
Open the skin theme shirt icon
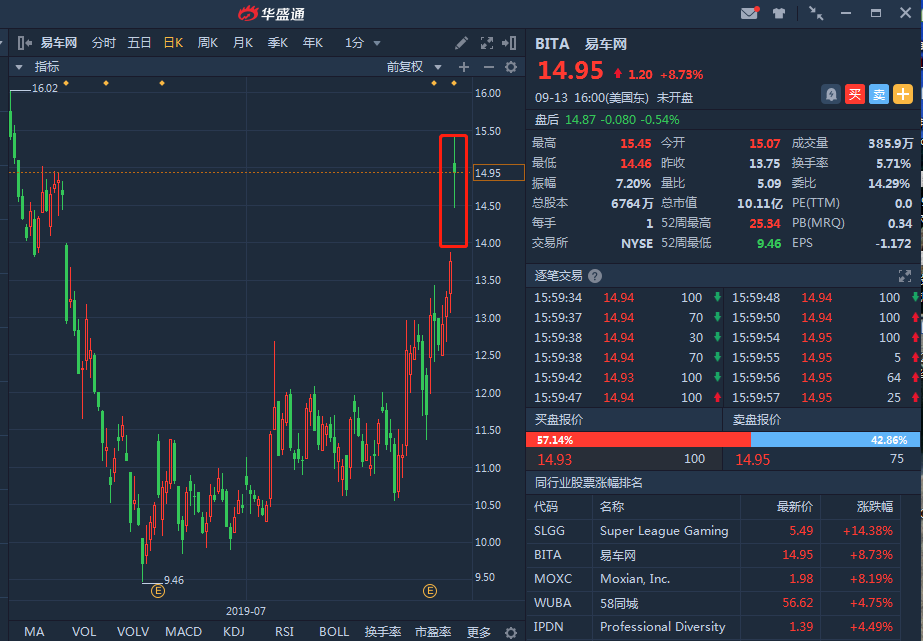point(779,13)
